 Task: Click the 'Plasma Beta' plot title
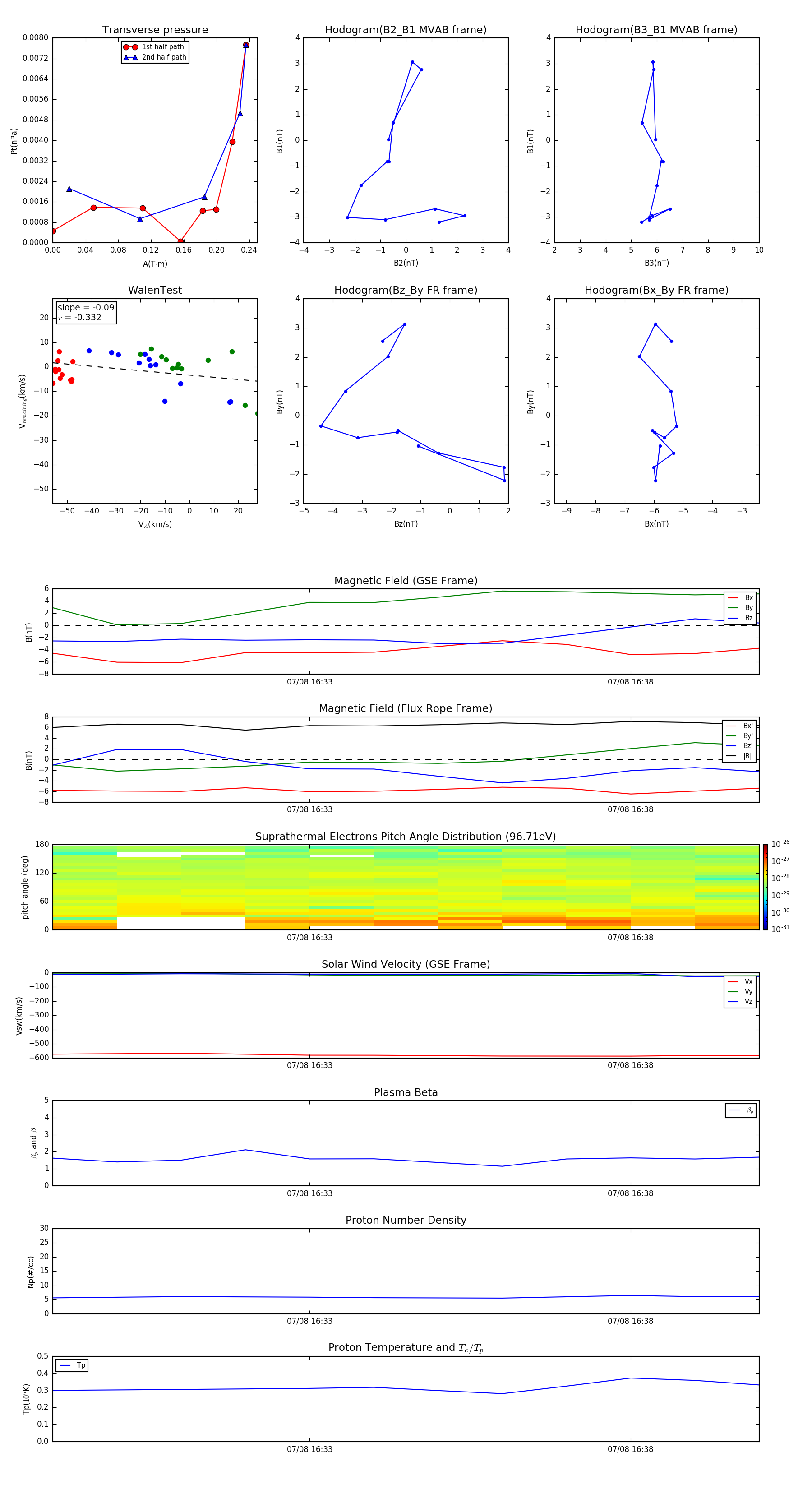tap(406, 1092)
